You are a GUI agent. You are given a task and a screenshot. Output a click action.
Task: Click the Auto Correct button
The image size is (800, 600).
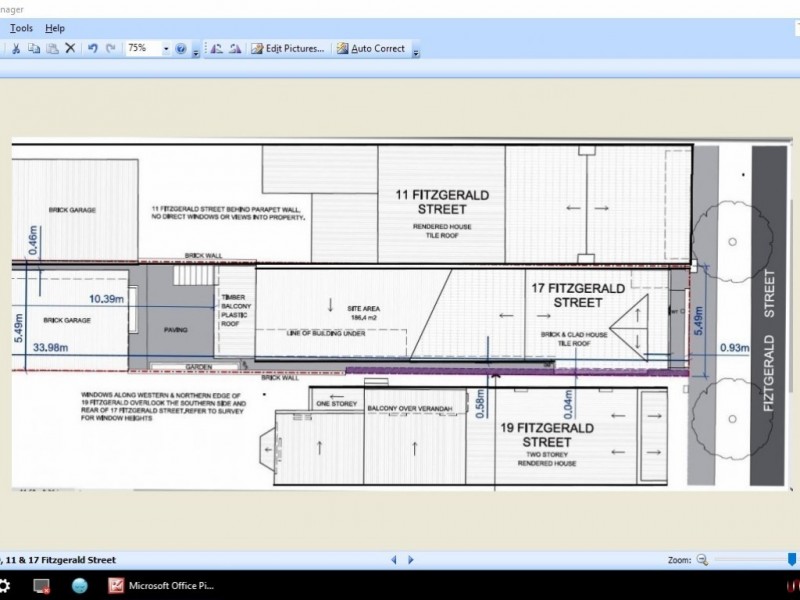coord(370,48)
